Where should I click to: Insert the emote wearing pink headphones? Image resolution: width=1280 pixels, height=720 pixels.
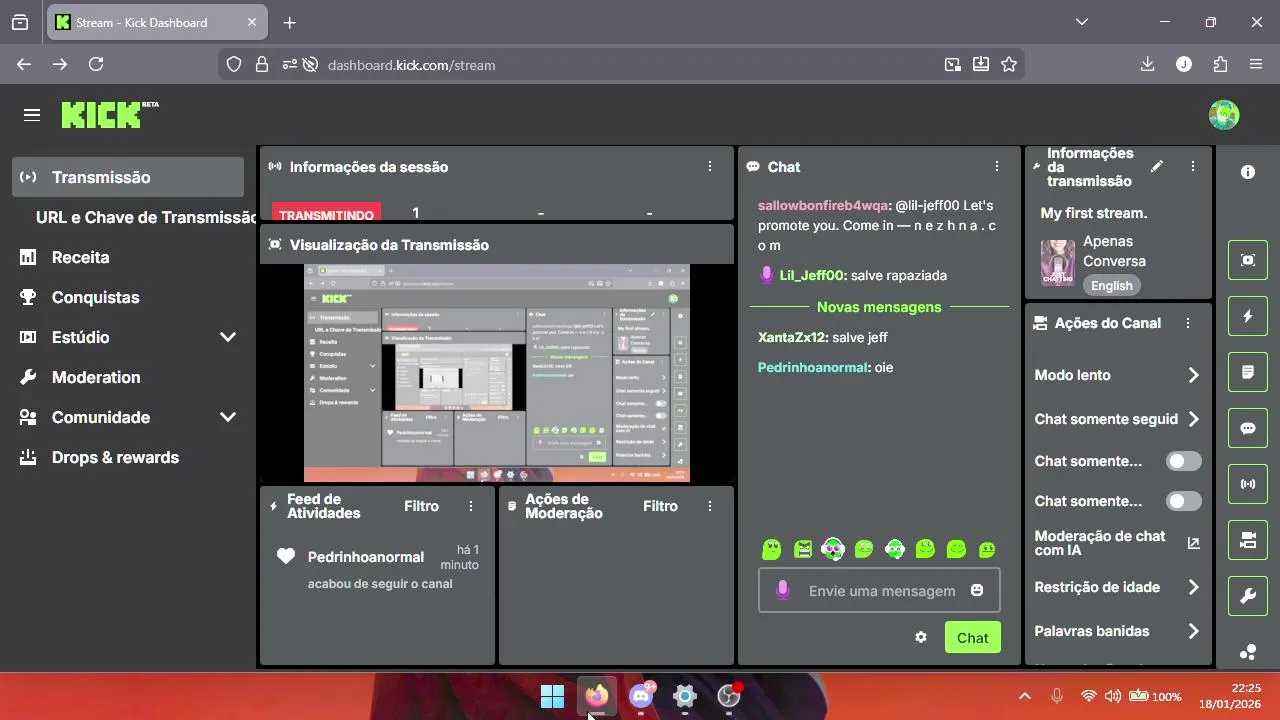click(x=833, y=548)
